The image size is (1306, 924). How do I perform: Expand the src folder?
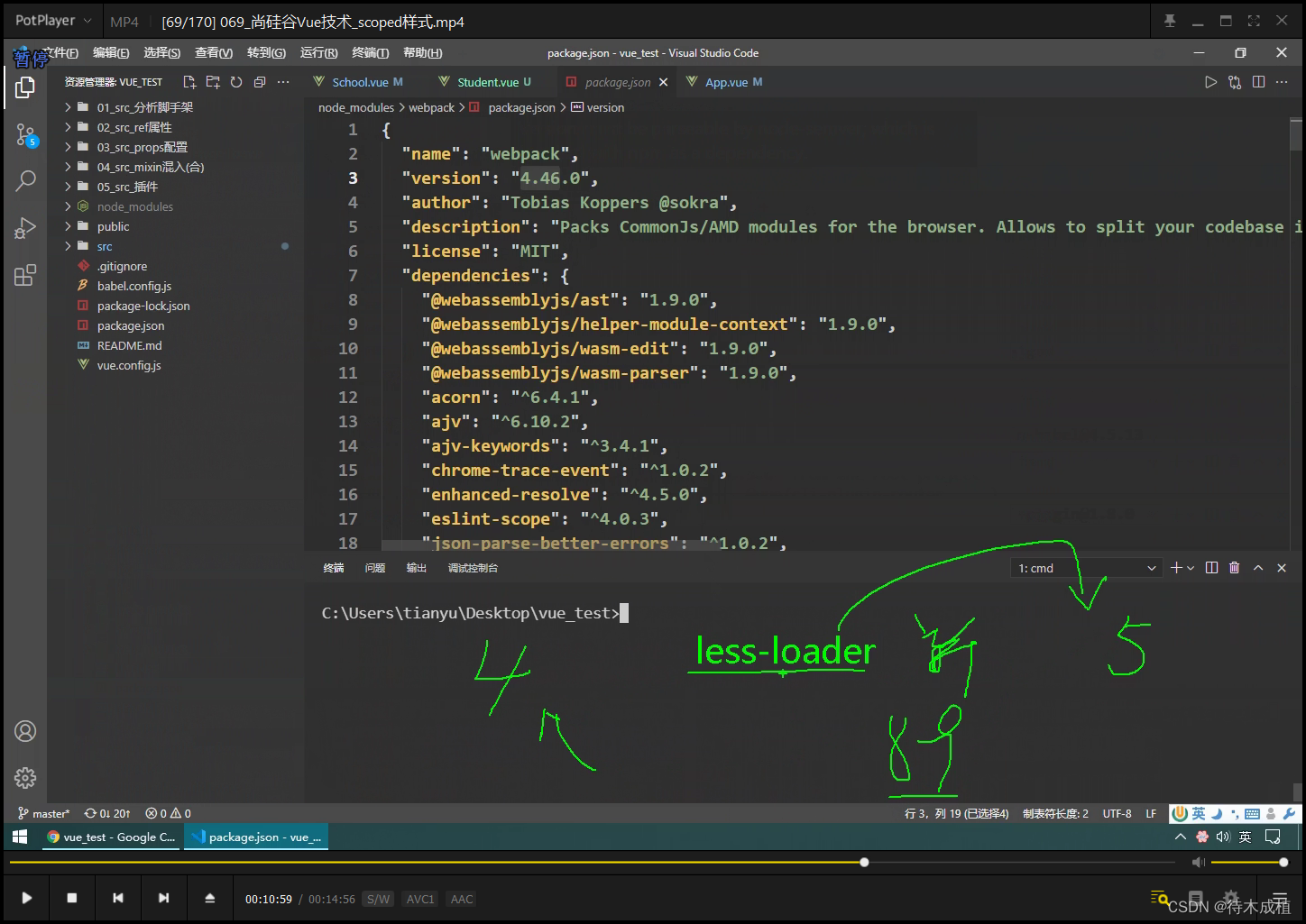pyautogui.click(x=105, y=246)
